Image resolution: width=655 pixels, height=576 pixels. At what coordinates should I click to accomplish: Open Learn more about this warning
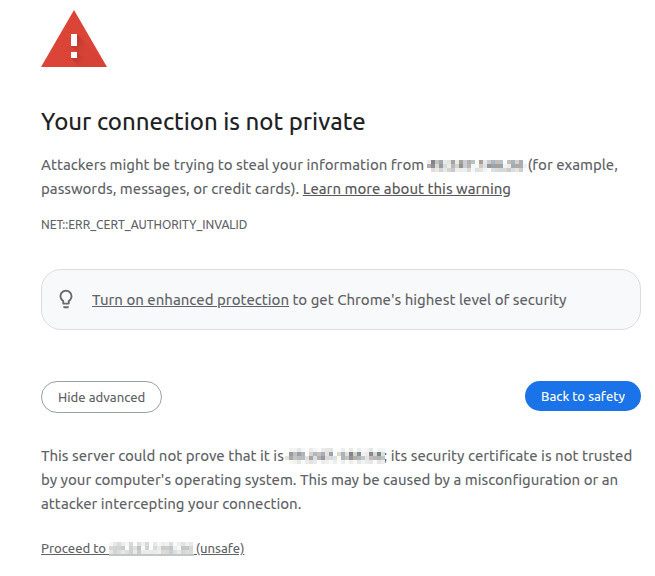click(x=406, y=189)
